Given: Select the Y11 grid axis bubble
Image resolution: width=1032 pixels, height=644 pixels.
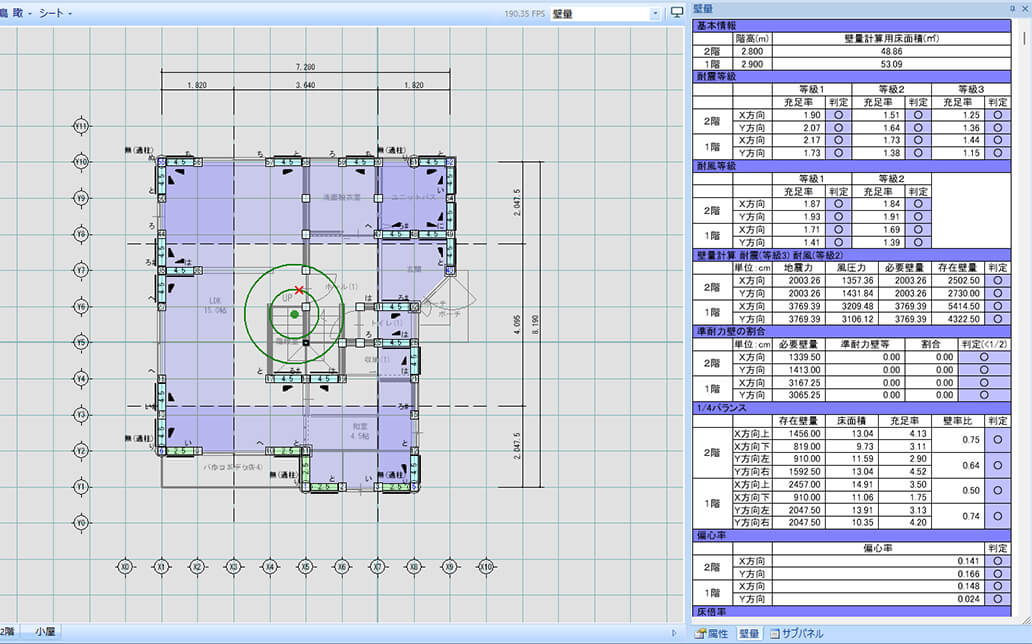Looking at the screenshot, I should pos(81,127).
